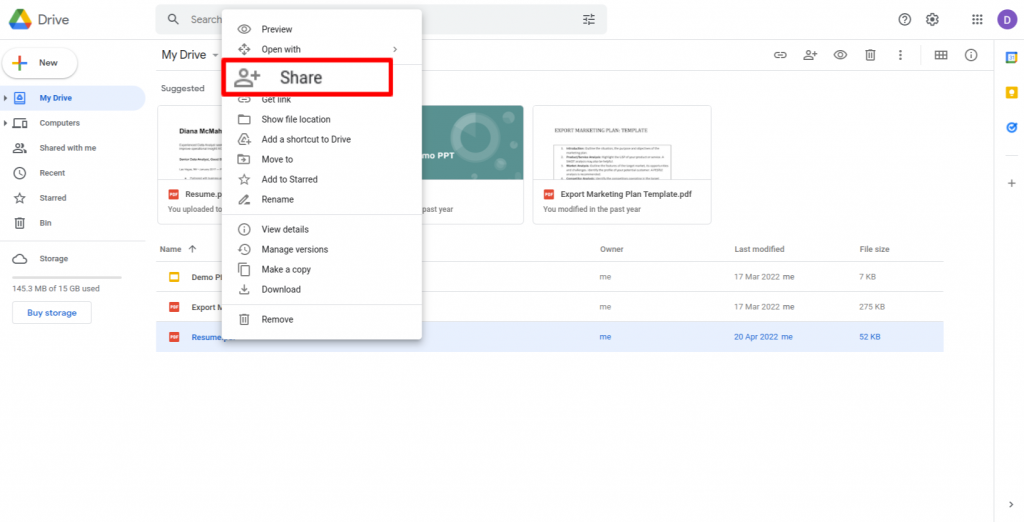The width and height of the screenshot is (1024, 522).
Task: Click the Buy storage button
Action: [51, 313]
